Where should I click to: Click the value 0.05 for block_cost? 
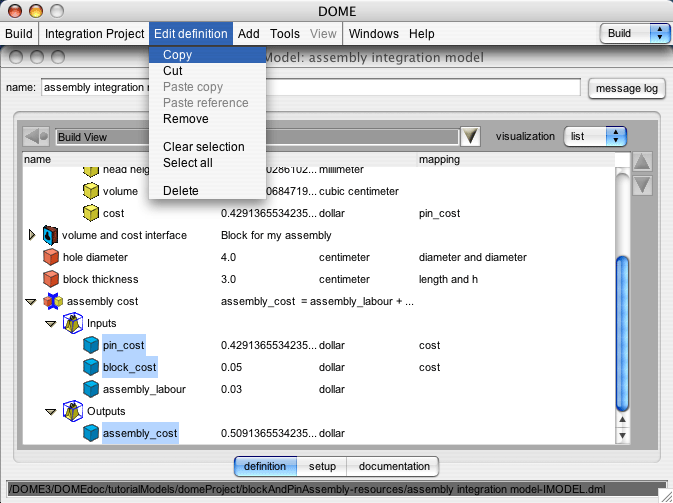point(231,367)
